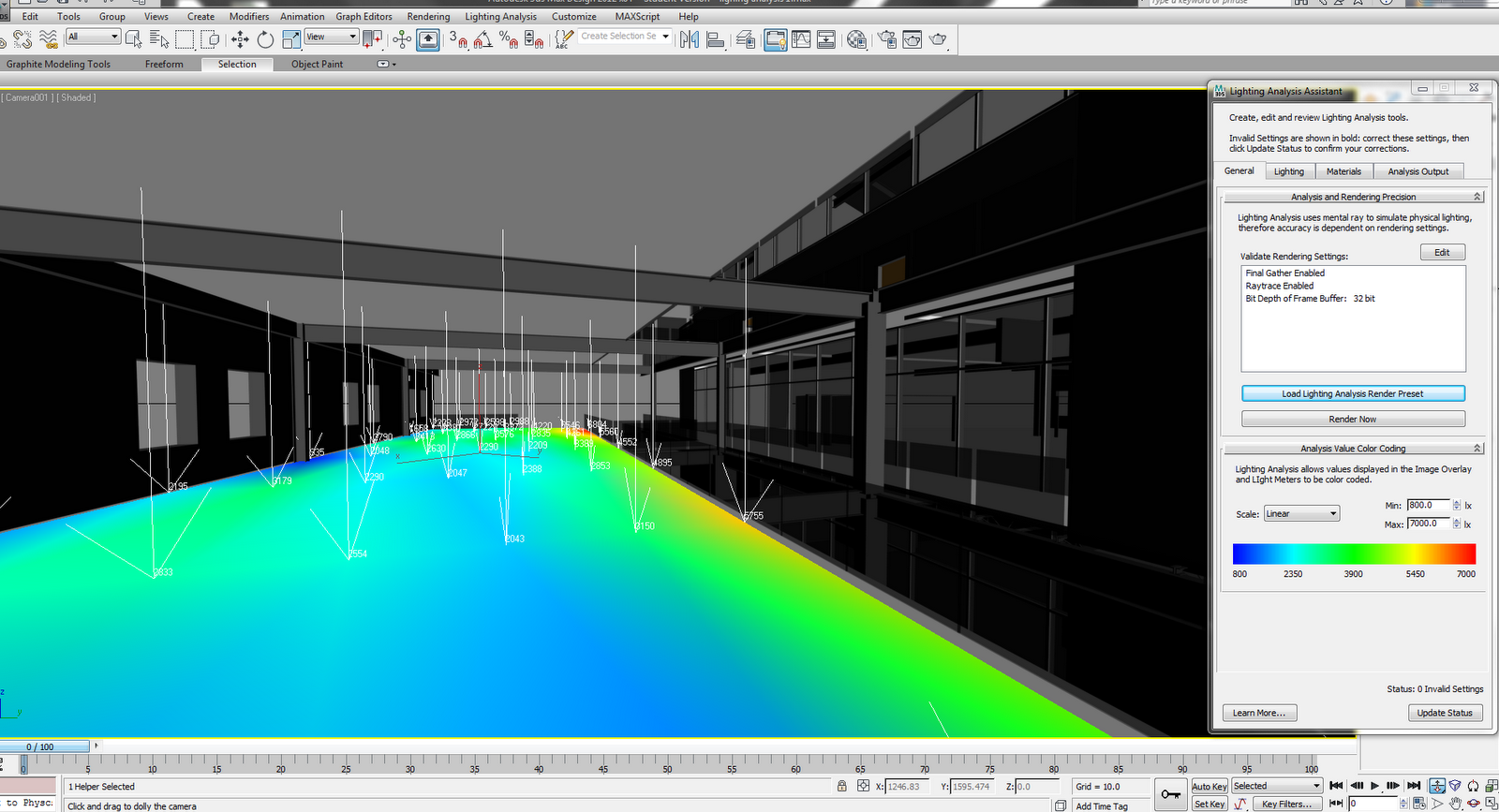Image resolution: width=1499 pixels, height=812 pixels.
Task: Click the Learn More button
Action: (1259, 713)
